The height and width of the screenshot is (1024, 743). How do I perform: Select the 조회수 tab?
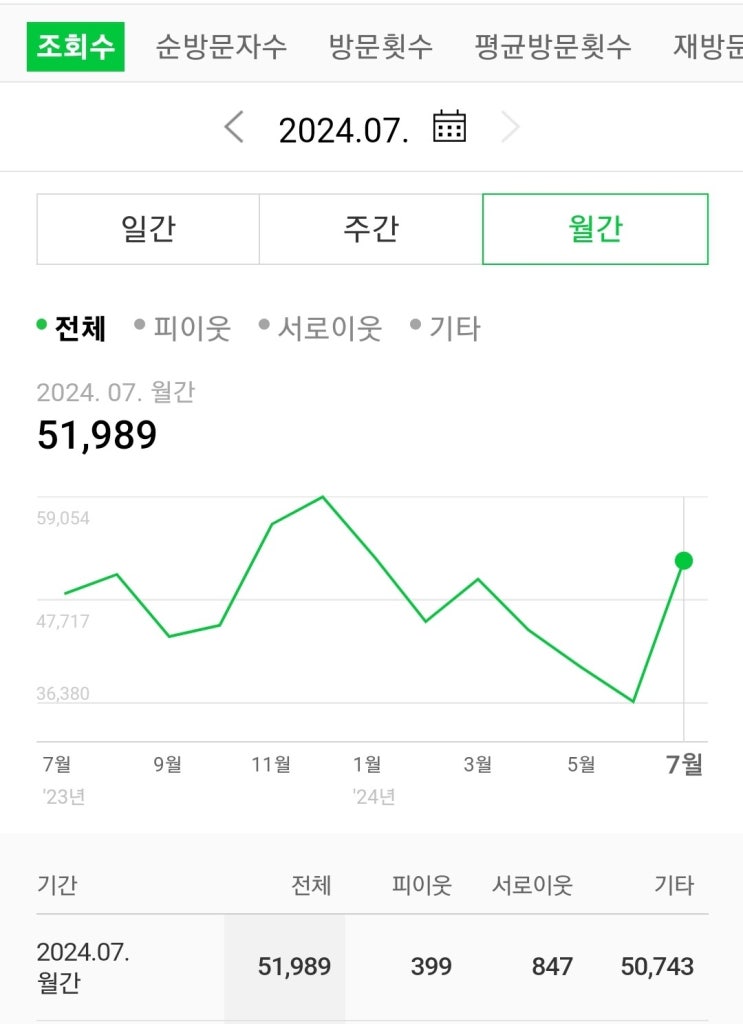click(76, 47)
